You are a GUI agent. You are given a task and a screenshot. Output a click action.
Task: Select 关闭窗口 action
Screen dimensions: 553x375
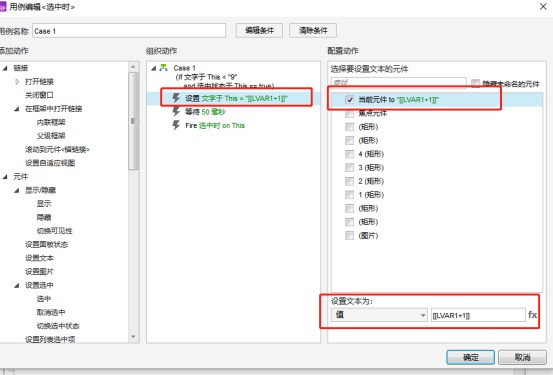(x=39, y=95)
